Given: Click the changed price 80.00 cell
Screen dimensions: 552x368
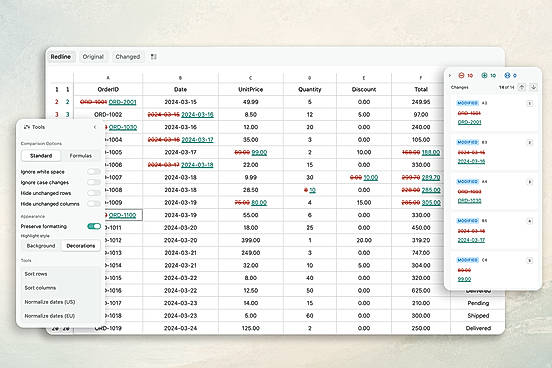Looking at the screenshot, I should 250,202.
